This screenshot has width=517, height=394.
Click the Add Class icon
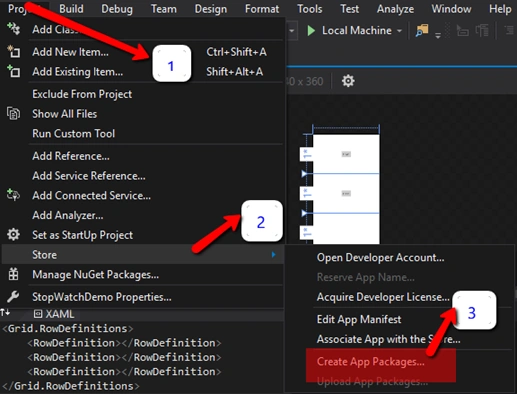click(x=14, y=29)
